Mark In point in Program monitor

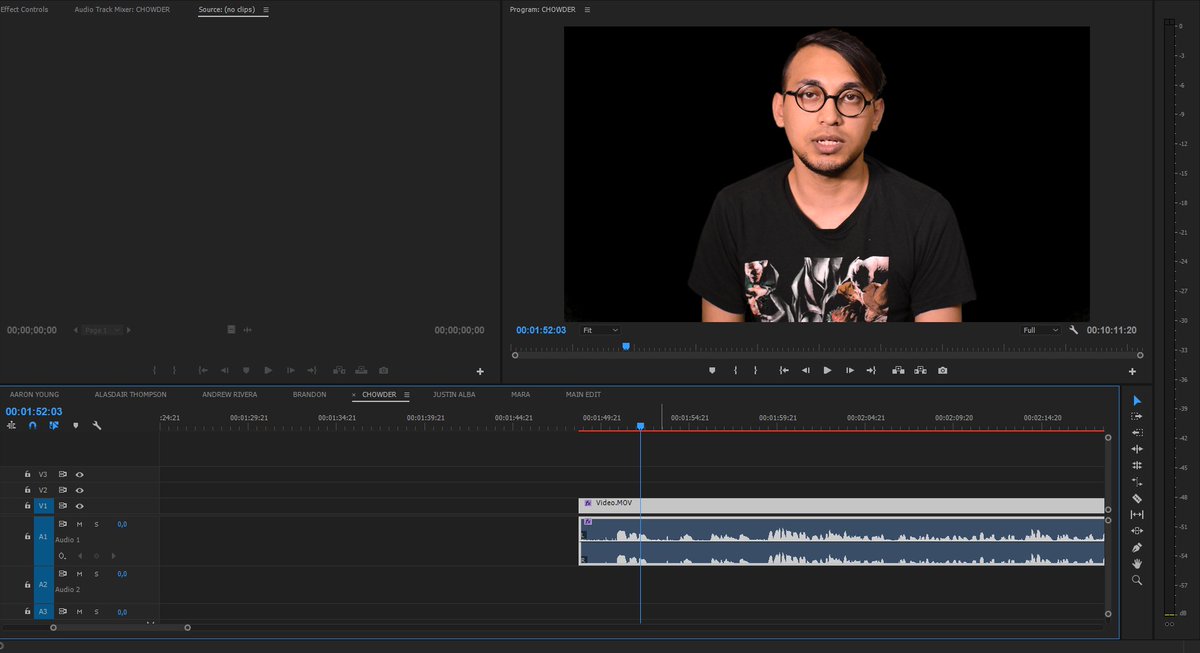tap(735, 370)
